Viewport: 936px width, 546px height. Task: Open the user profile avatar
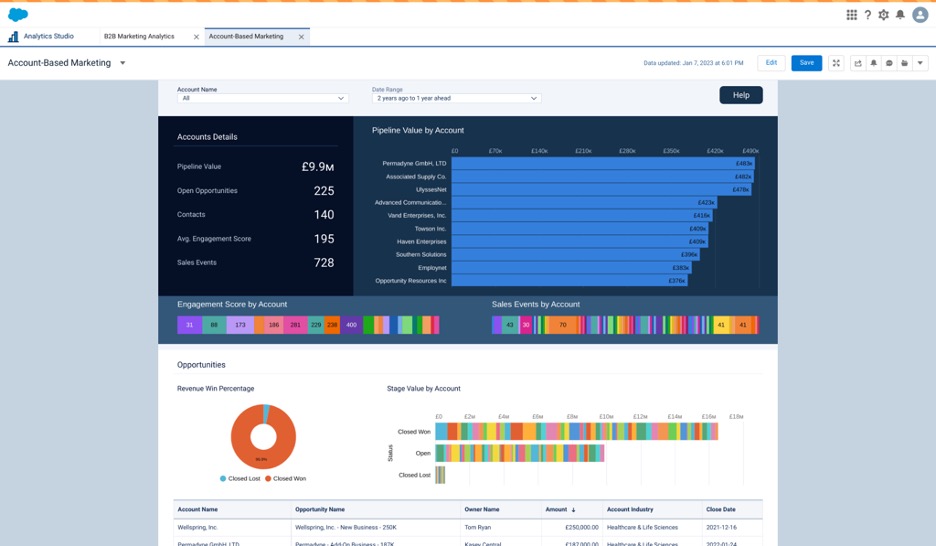920,15
